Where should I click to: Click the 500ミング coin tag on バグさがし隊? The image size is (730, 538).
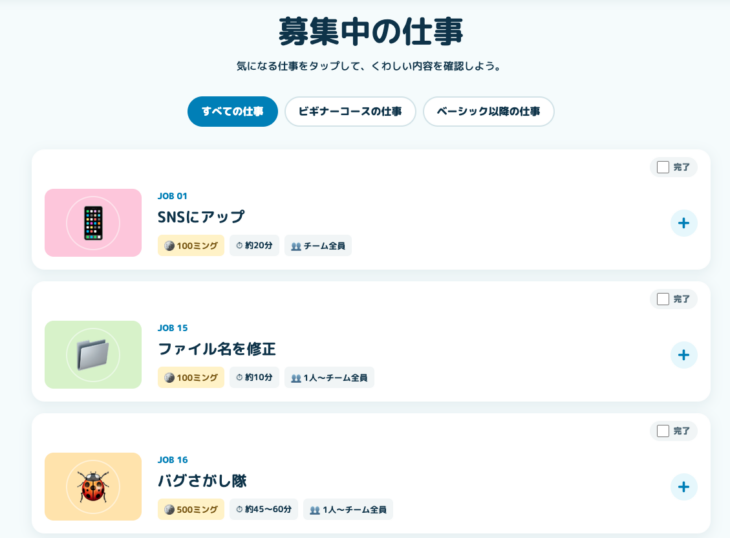pyautogui.click(x=191, y=510)
